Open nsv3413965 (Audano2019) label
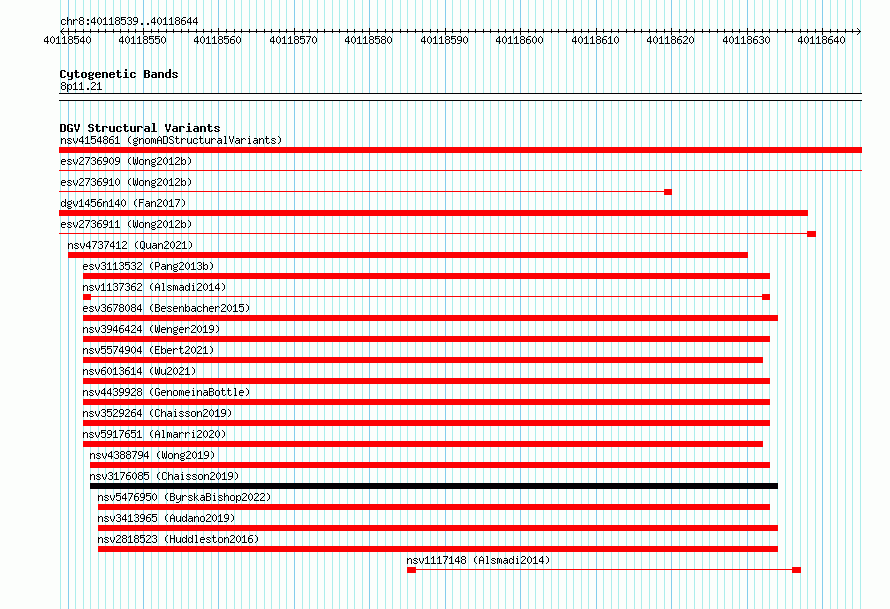Image resolution: width=890 pixels, height=609 pixels. [166, 518]
